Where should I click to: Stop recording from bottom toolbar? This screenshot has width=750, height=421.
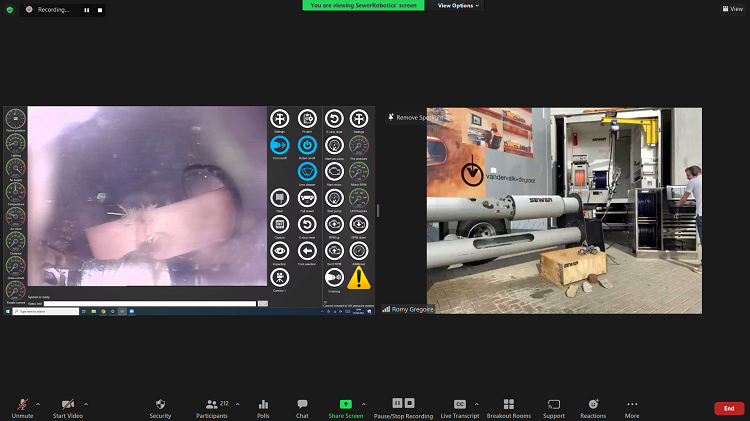pyautogui.click(x=409, y=403)
